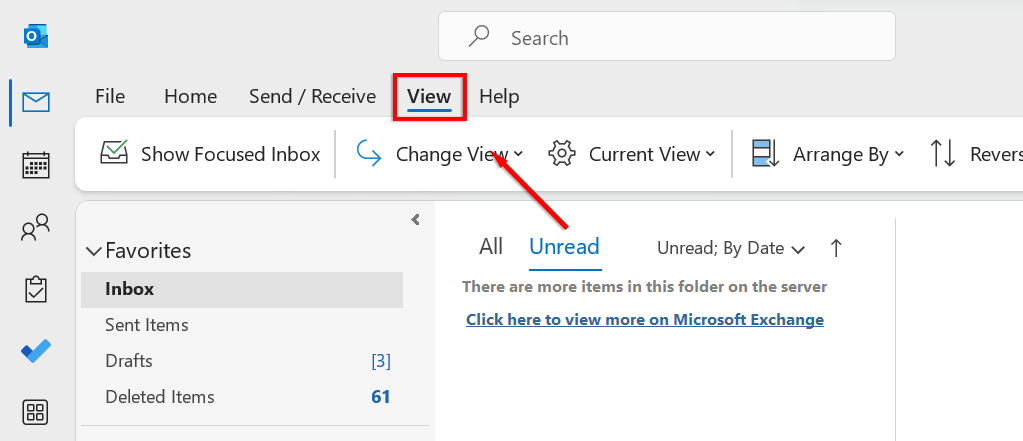This screenshot has height=441, width=1023.
Task: Open the More Apps grid icon
Action: tap(37, 412)
